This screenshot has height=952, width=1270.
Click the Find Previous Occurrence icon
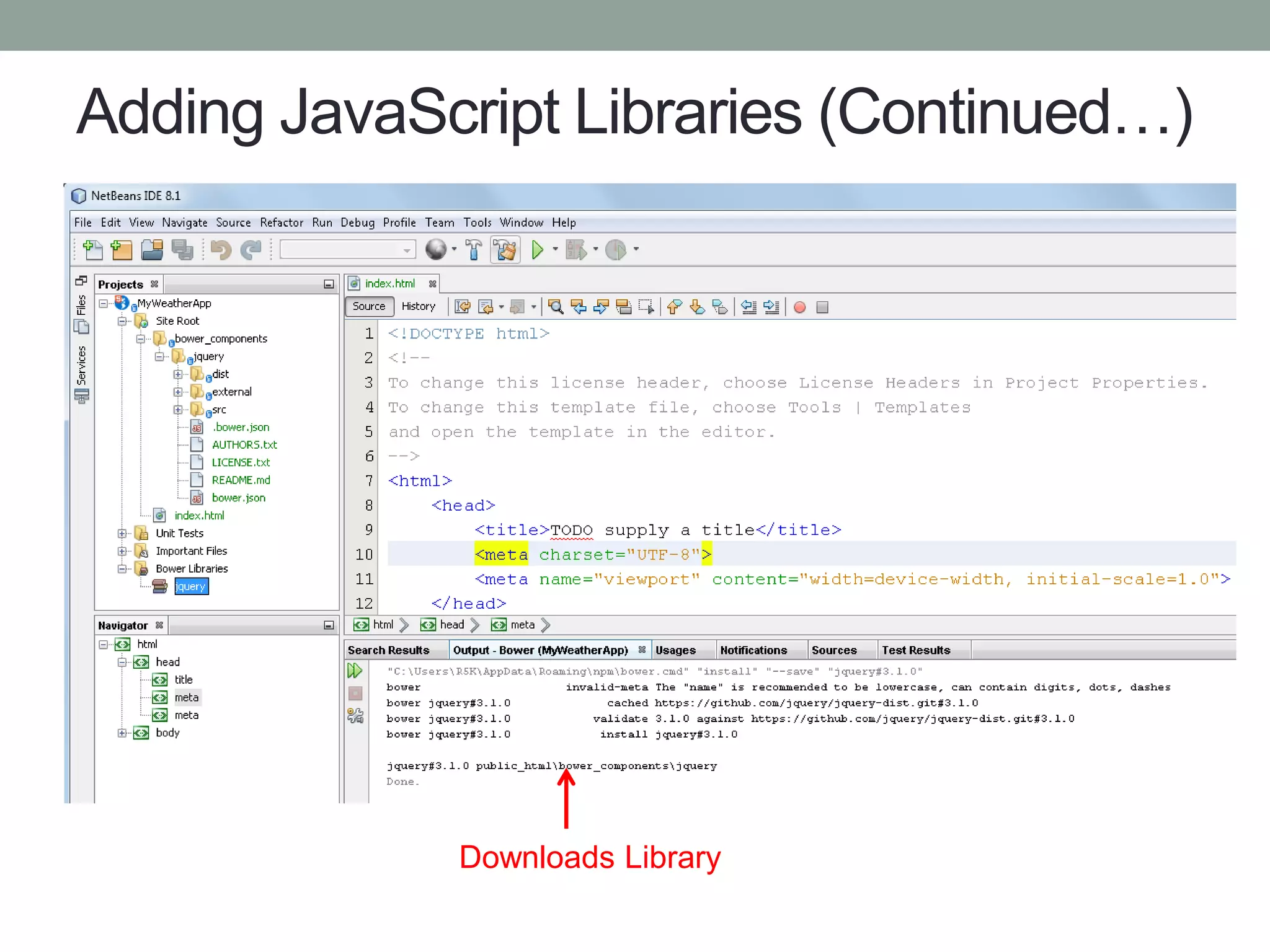579,307
